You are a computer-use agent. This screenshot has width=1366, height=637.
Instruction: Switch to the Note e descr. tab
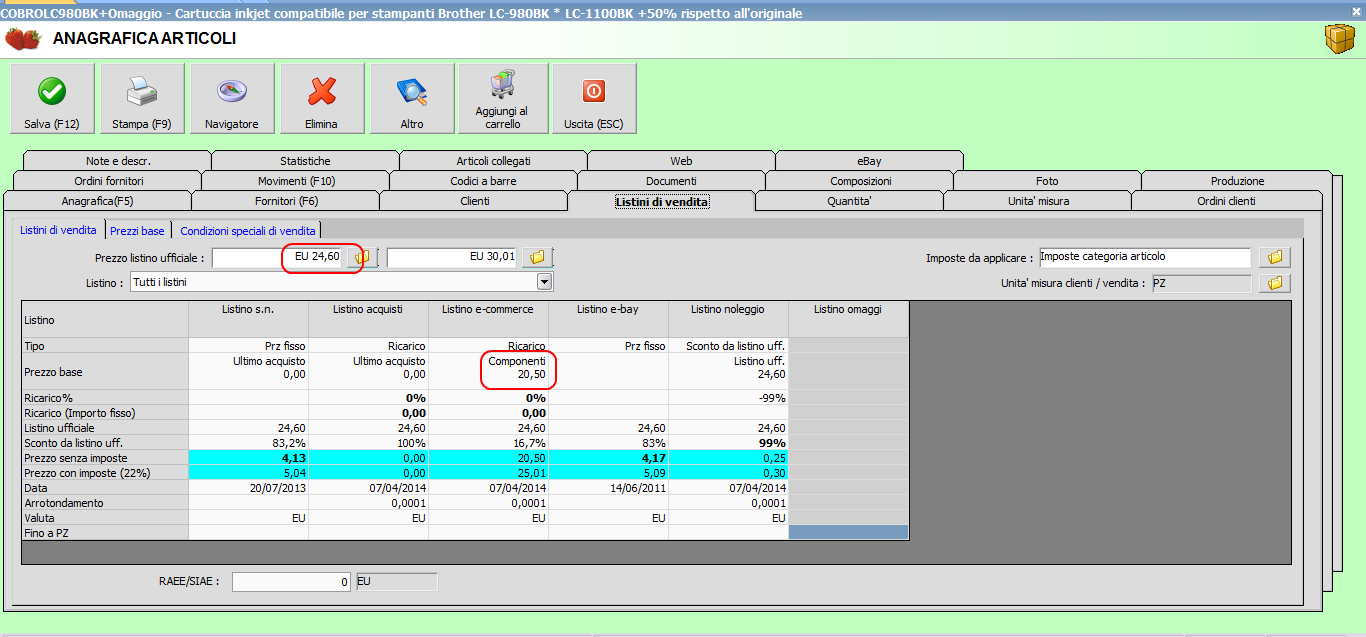pyautogui.click(x=118, y=160)
